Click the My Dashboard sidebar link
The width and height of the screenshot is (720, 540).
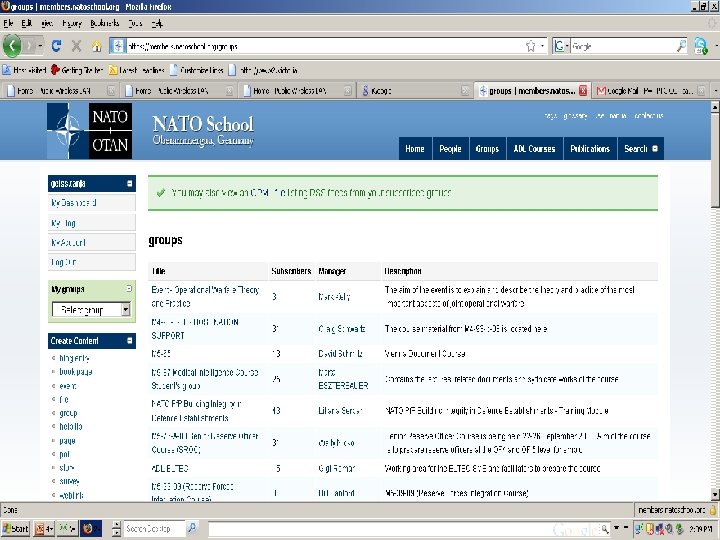[x=74, y=202]
